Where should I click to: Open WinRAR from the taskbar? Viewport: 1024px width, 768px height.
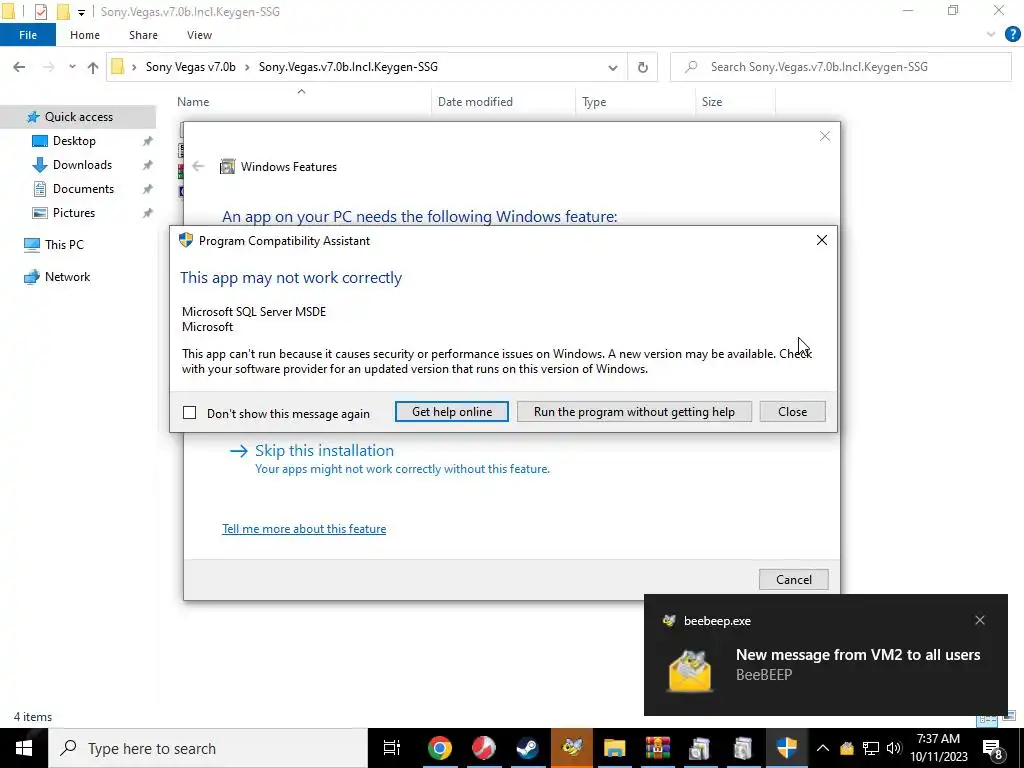658,748
